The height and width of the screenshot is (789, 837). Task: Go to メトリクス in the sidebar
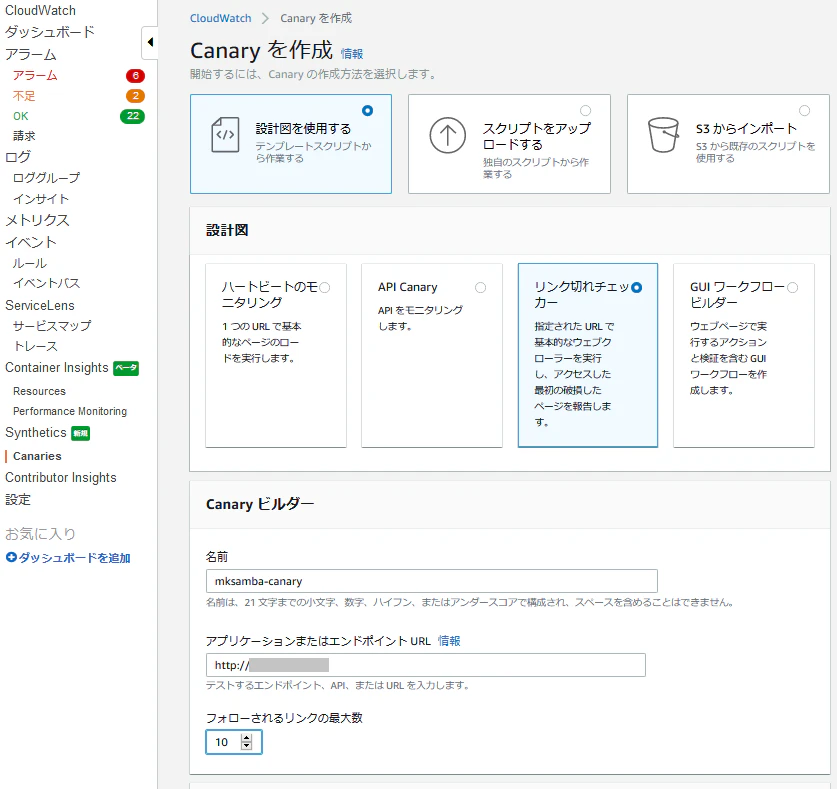37,220
